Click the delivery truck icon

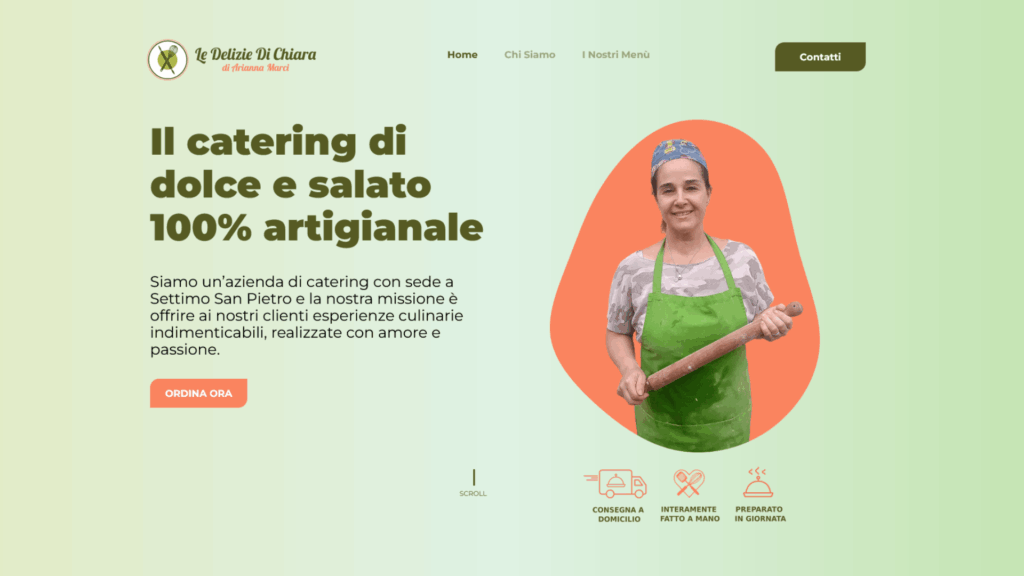(615, 484)
